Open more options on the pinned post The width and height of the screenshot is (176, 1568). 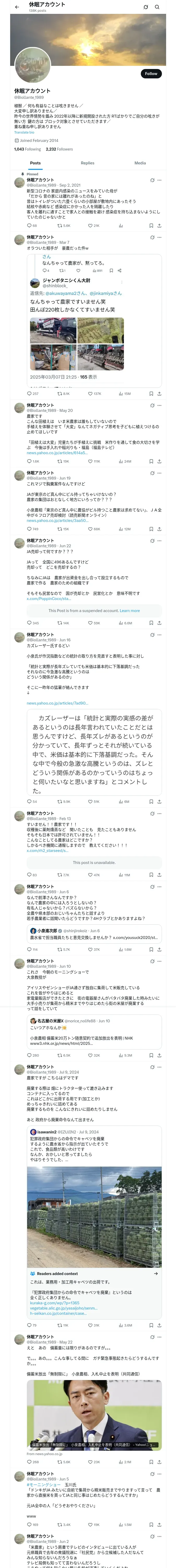(160, 180)
